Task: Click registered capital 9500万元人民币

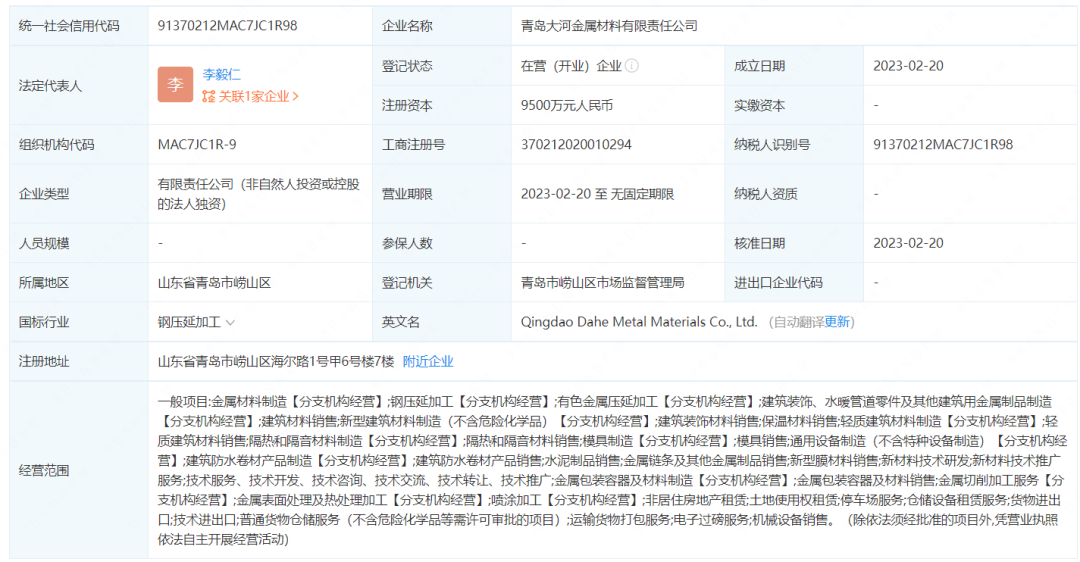Action: point(567,105)
